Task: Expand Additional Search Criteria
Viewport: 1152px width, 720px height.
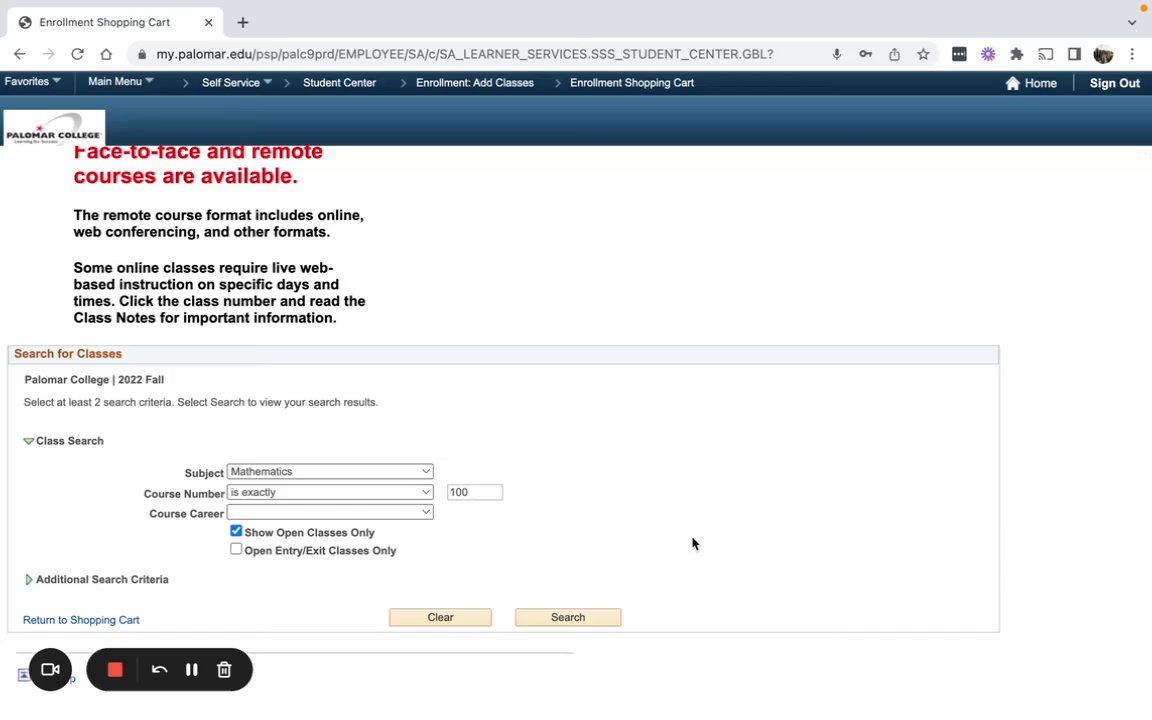Action: (x=29, y=580)
